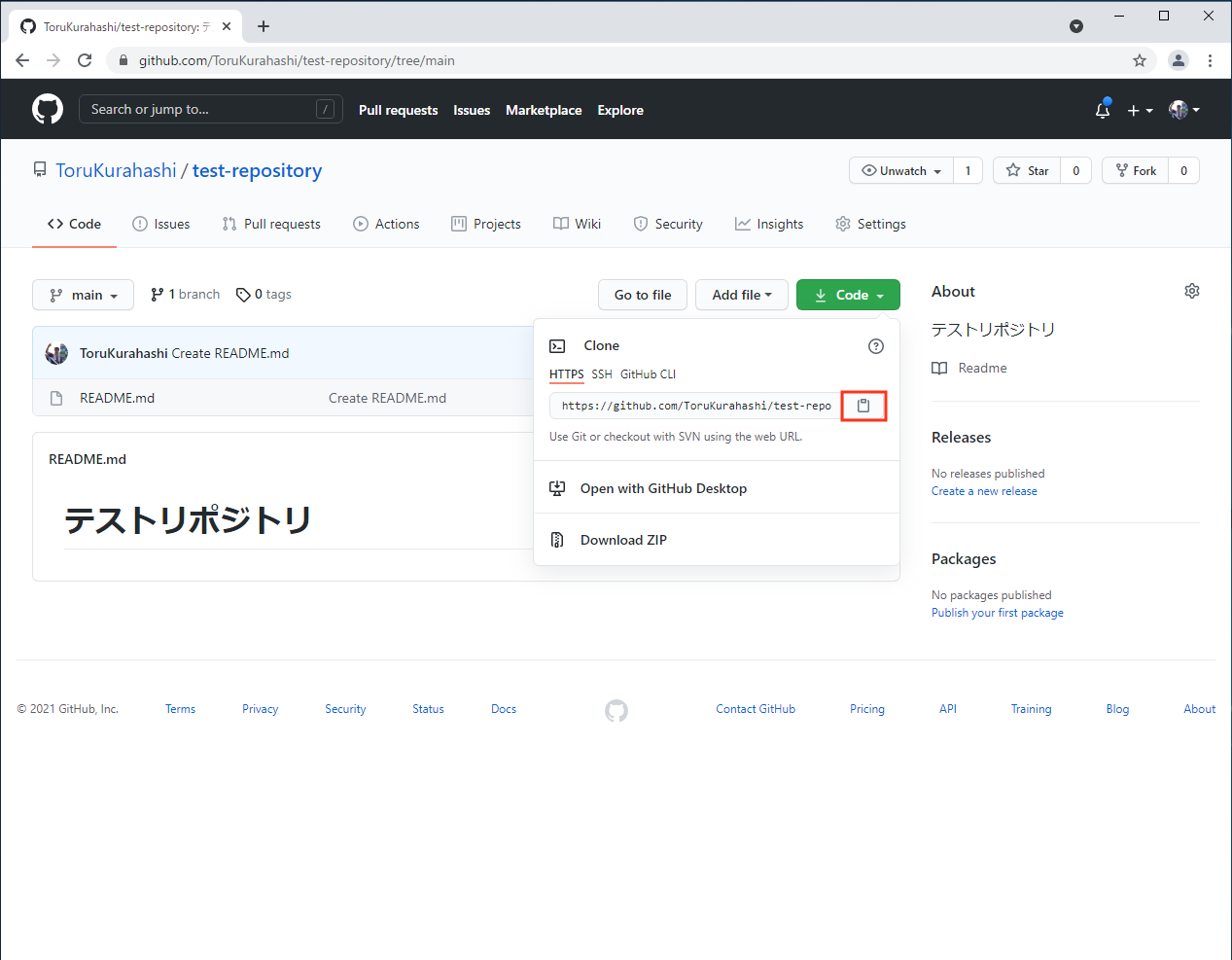
Task: Click the GitHub Octocat logo in header
Action: [x=48, y=109]
